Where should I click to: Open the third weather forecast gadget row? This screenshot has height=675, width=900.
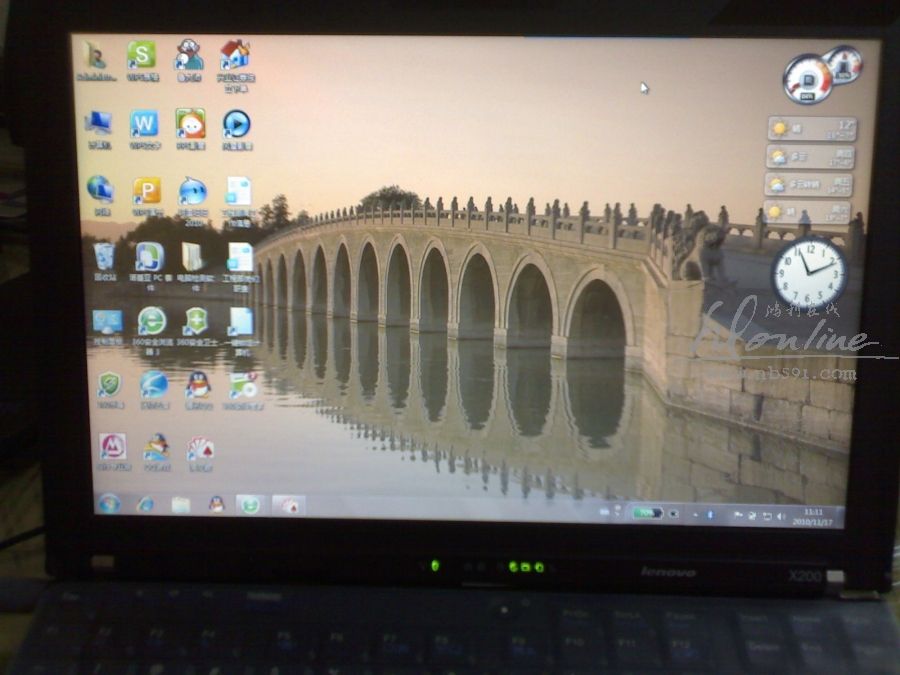pos(808,185)
